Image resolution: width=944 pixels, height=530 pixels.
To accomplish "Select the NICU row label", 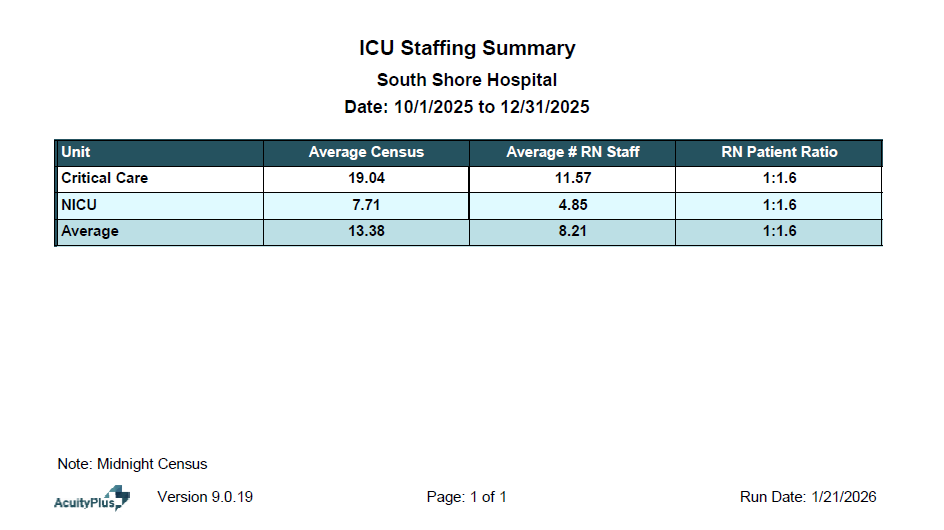I will pos(79,205).
